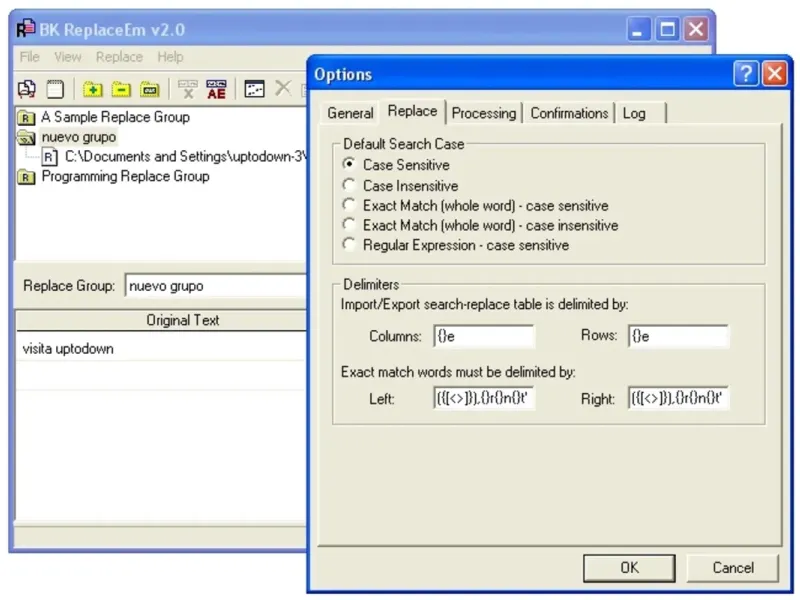Screen dimensions: 800x600
Task: Select the visita uptodown table row
Action: [161, 348]
